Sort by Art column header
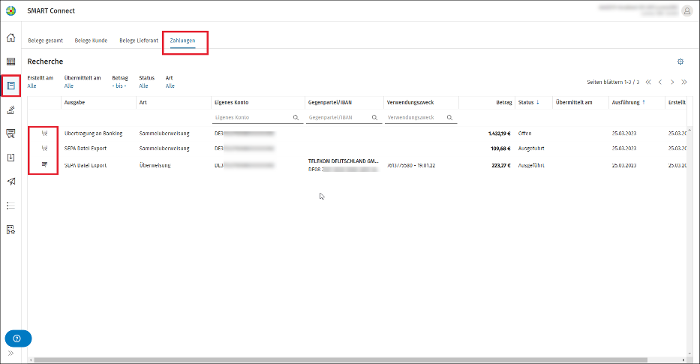Image resolution: width=700 pixels, height=364 pixels. (143, 102)
